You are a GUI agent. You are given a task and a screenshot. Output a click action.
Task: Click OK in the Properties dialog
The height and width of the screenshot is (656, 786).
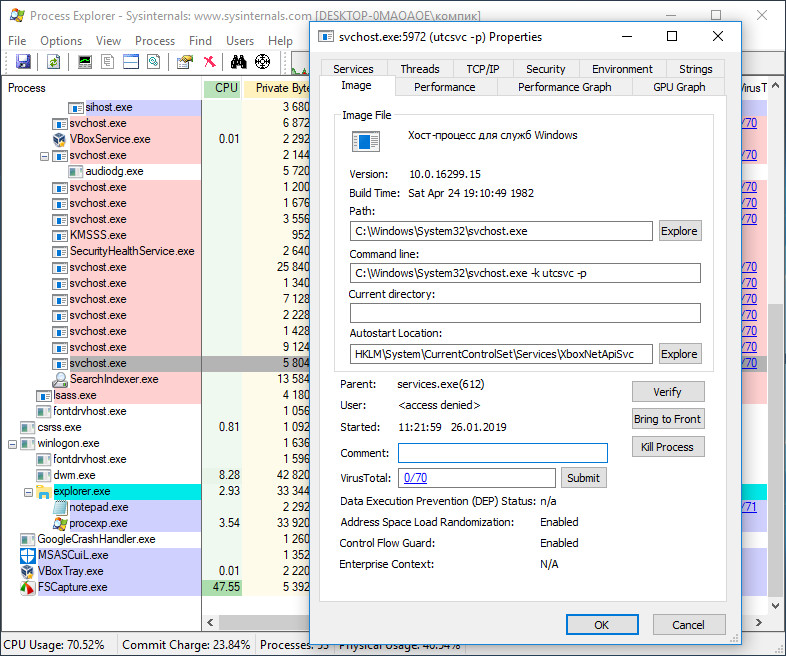click(602, 625)
